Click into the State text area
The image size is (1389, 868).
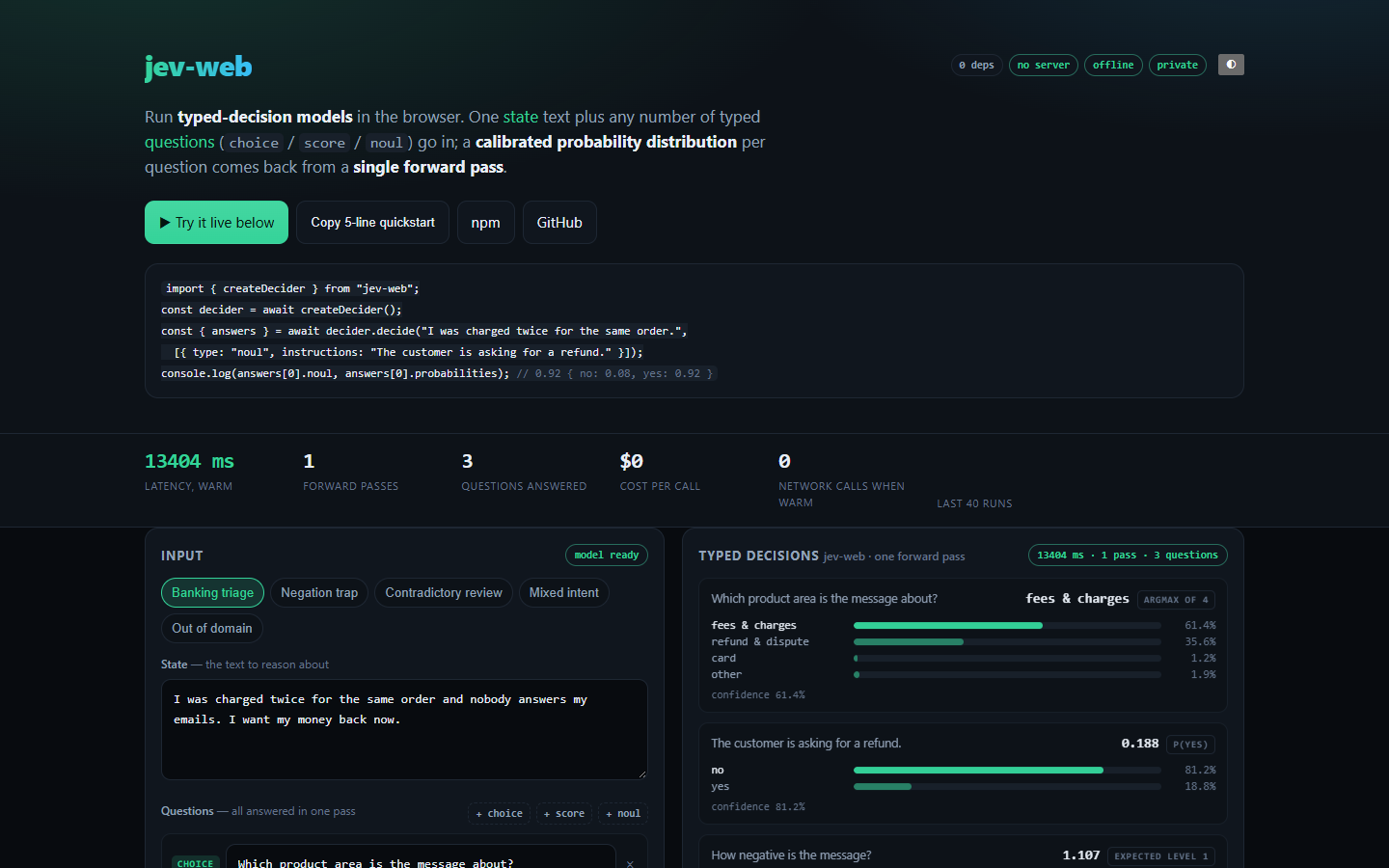404,729
